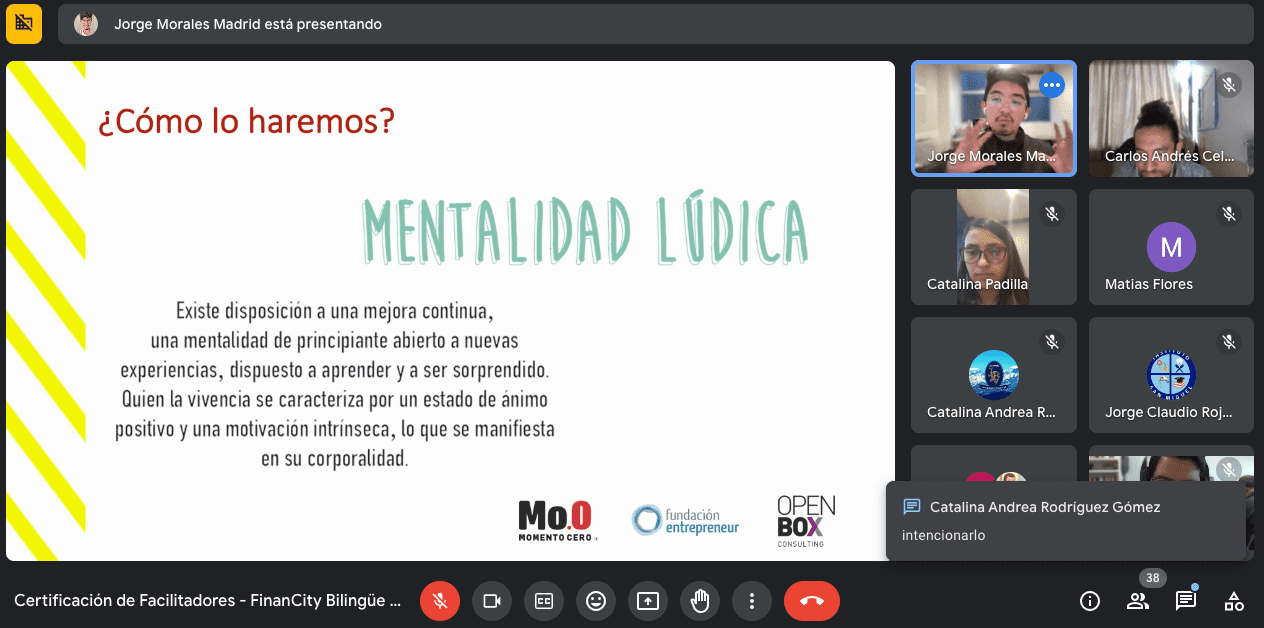Screen dimensions: 1264x628
Task: Open the emoji reactions picker
Action: tap(596, 601)
